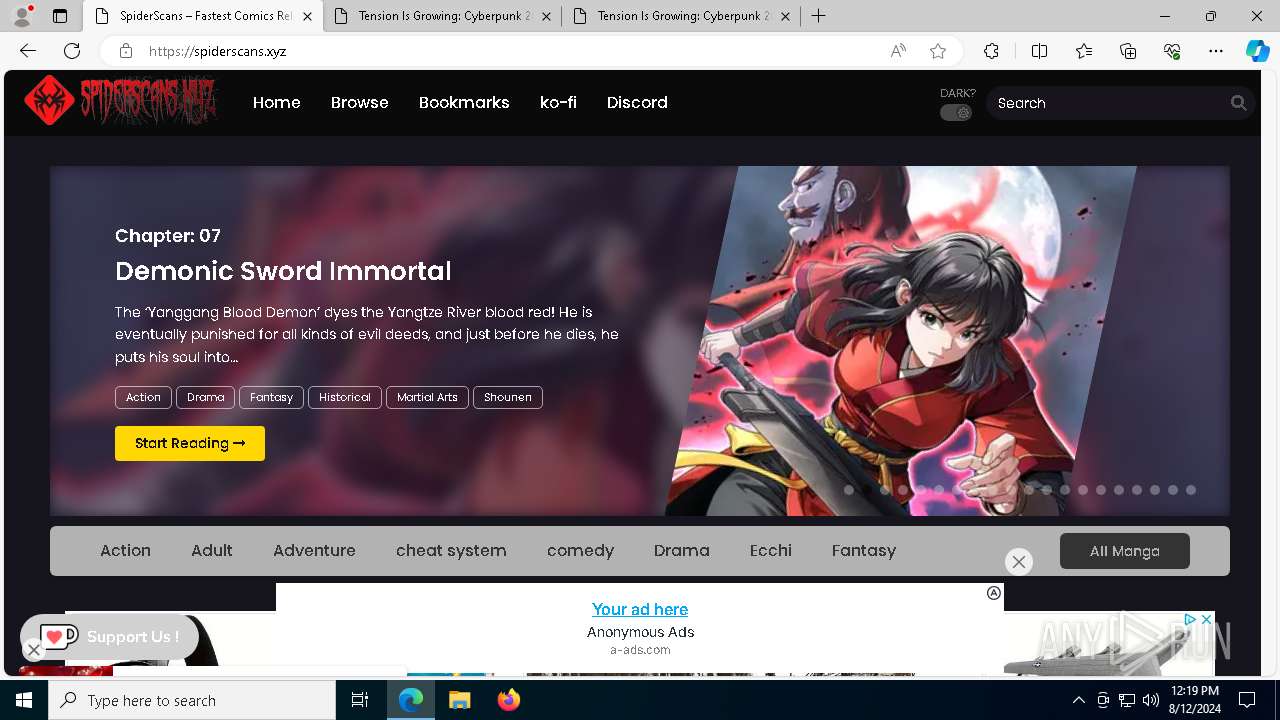Open the Extensions puzzle icon

[x=991, y=51]
